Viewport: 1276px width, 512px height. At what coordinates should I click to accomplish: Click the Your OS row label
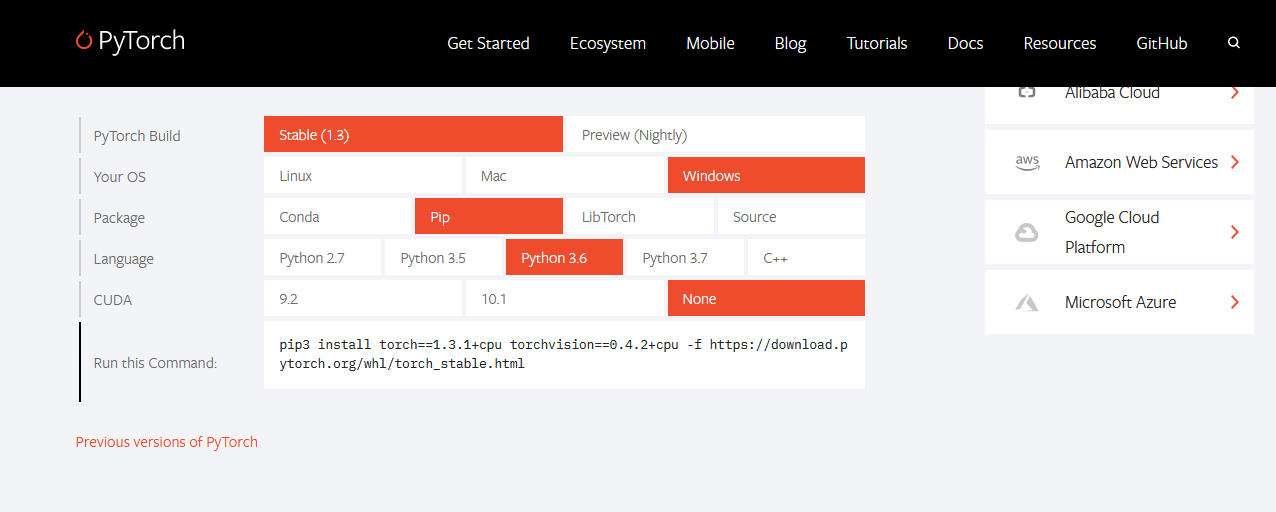(120, 177)
